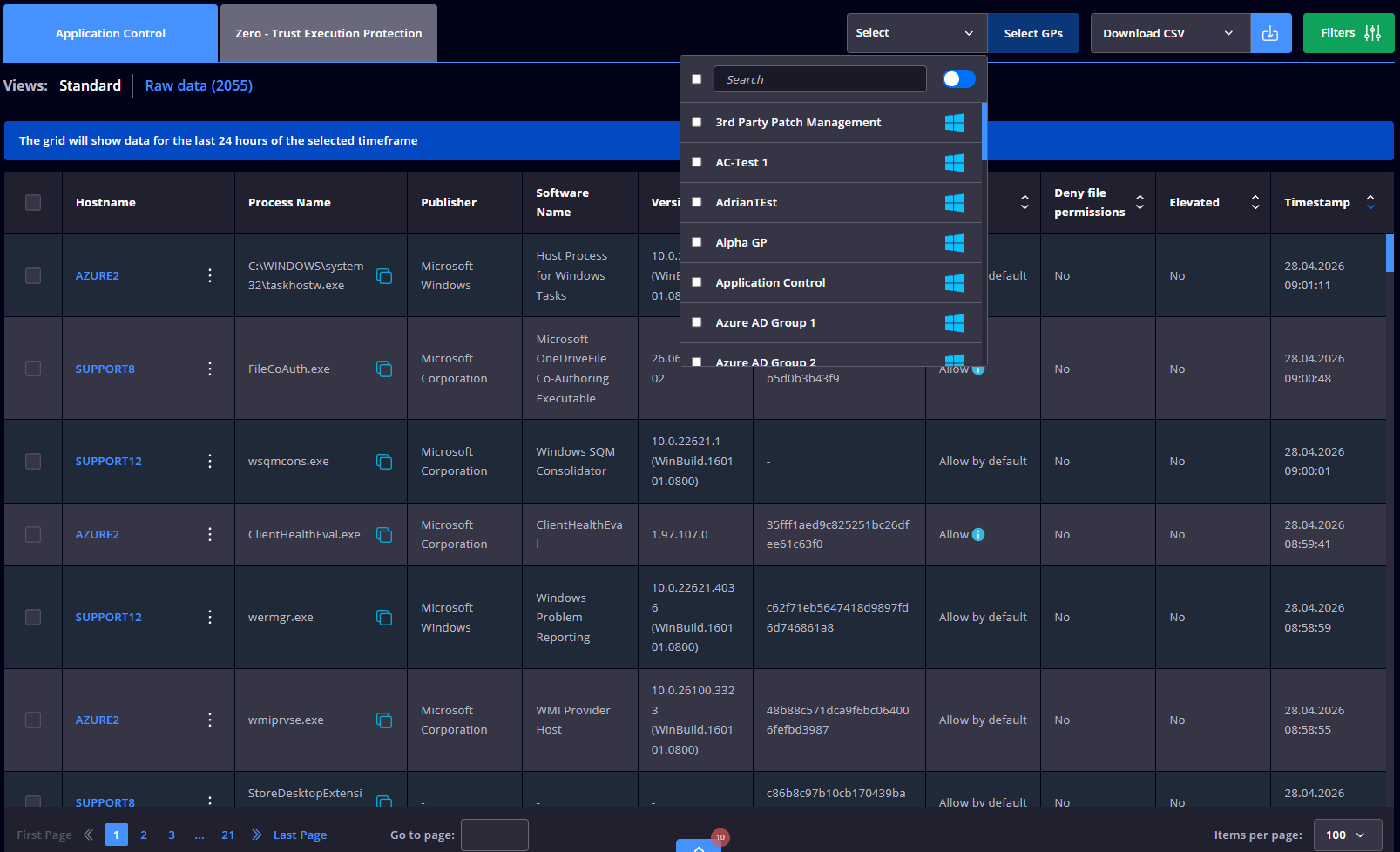
Task: Open row options for wermgr.exe row
Action: point(210,617)
